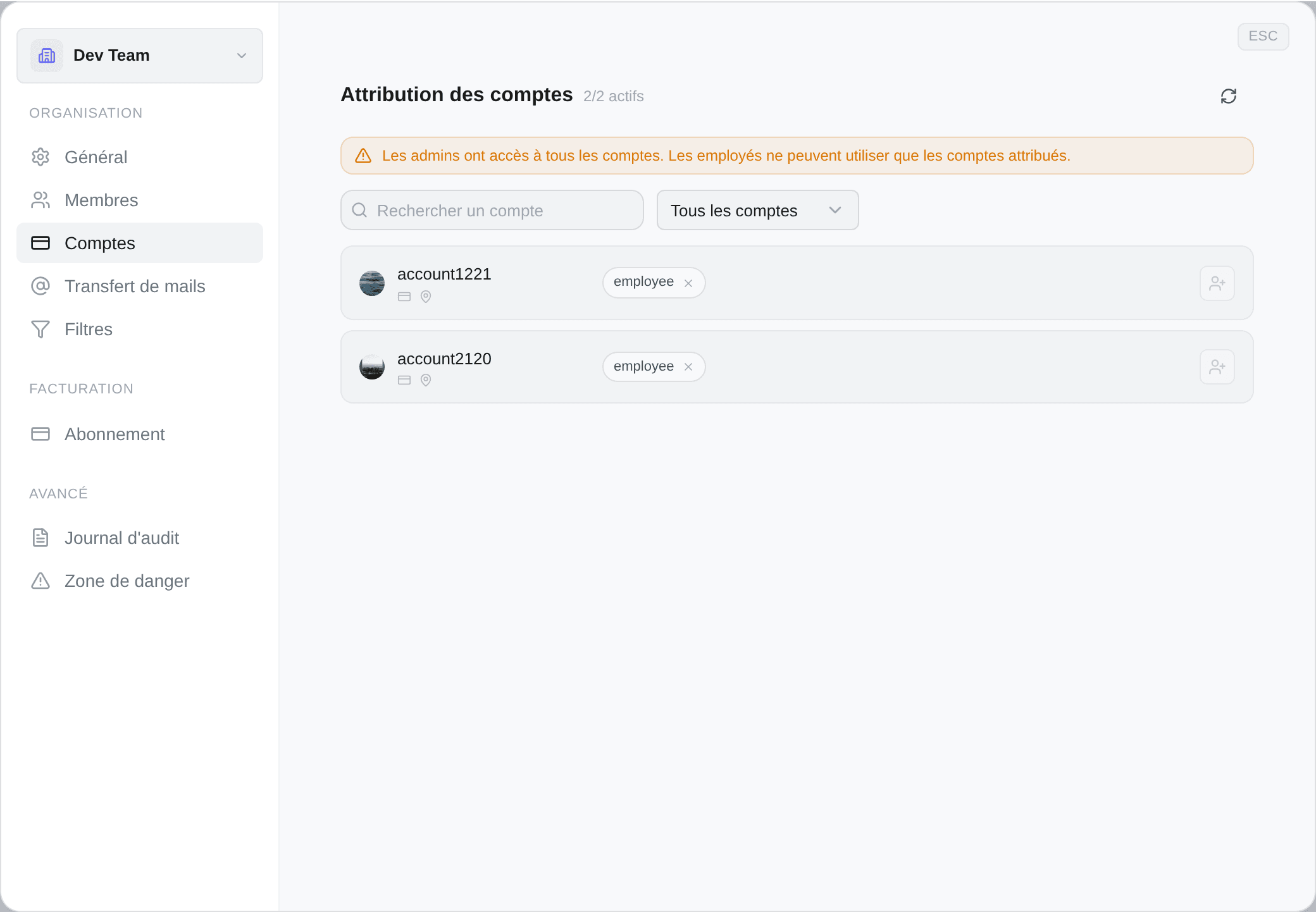Select the Comptes sidebar item

[x=140, y=243]
